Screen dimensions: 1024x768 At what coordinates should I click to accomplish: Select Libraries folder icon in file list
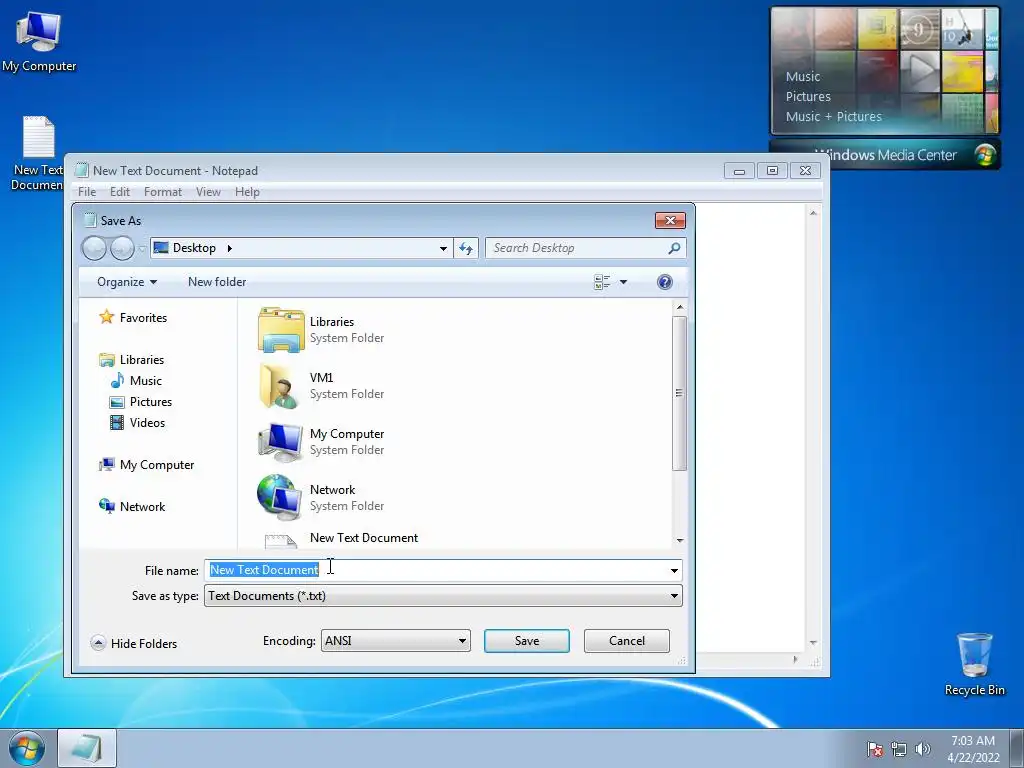(x=280, y=330)
